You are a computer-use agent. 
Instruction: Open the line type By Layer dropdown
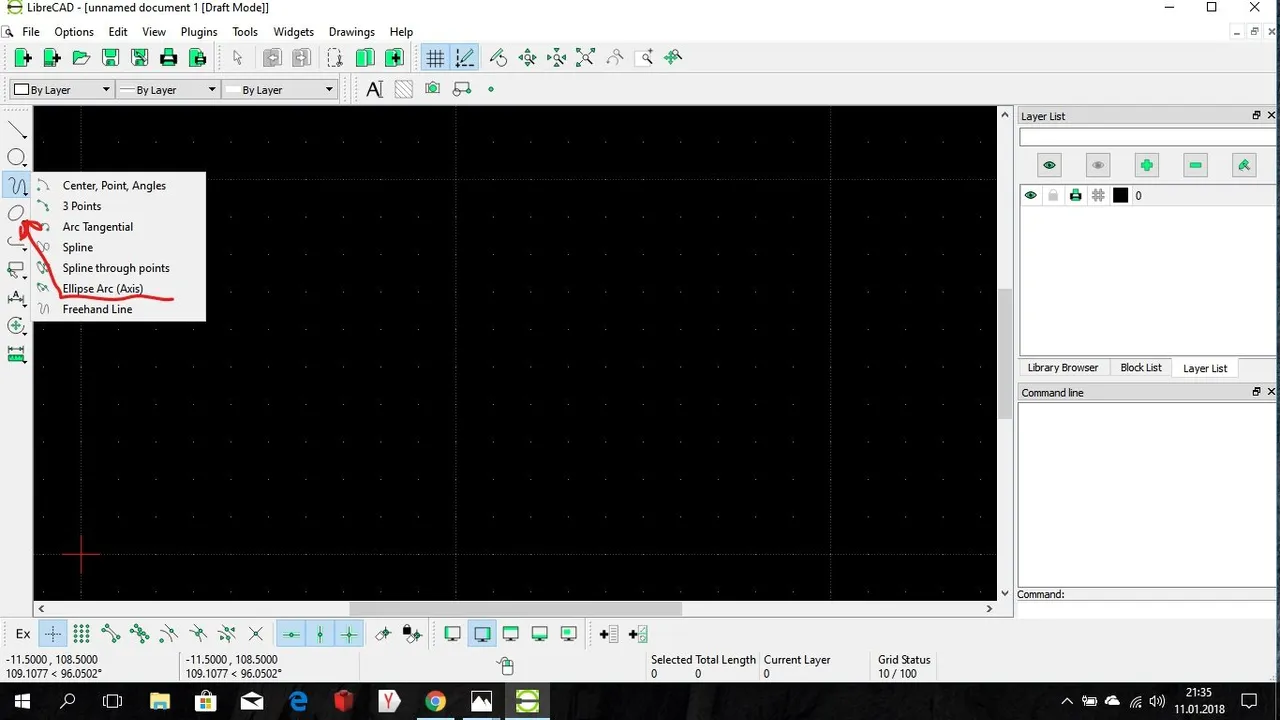tap(279, 89)
